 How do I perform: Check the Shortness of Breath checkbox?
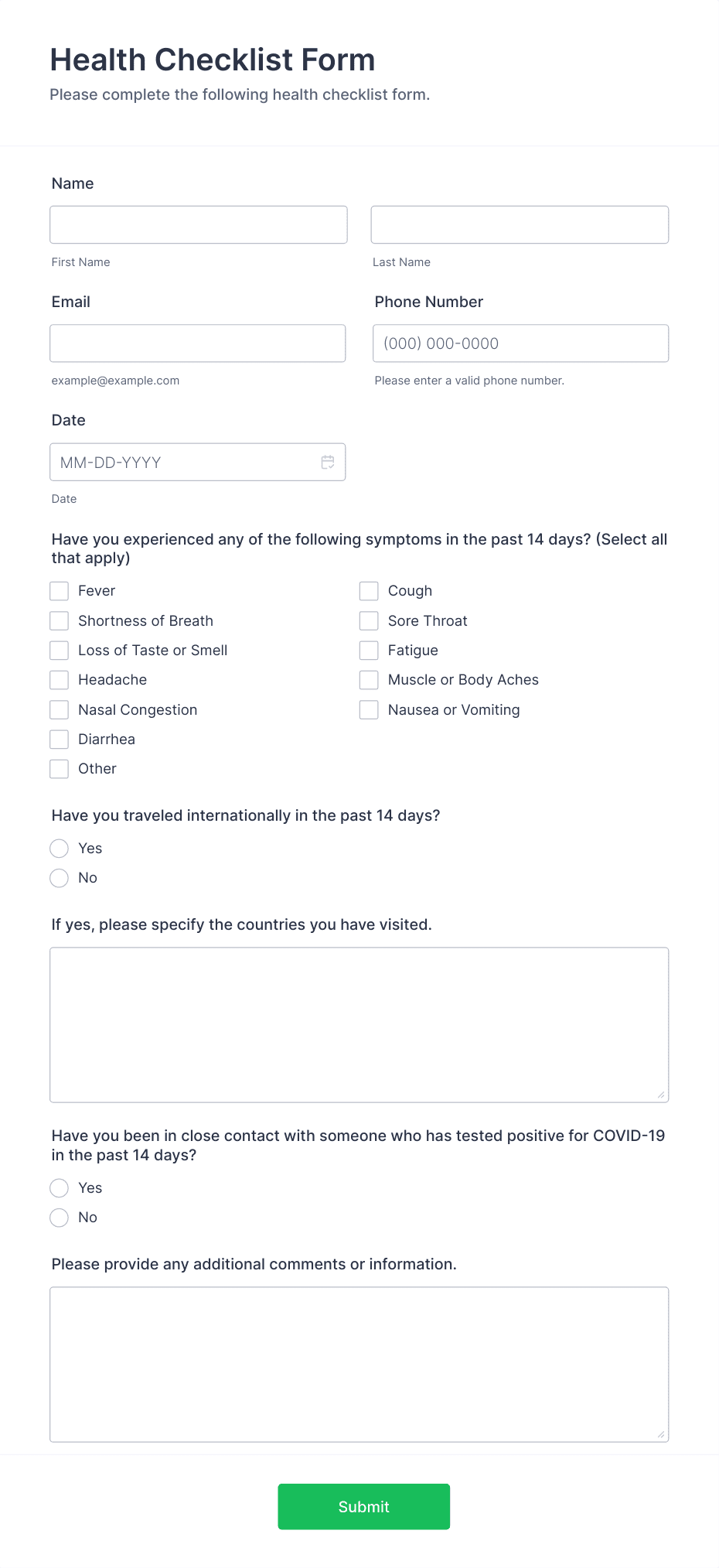point(59,620)
